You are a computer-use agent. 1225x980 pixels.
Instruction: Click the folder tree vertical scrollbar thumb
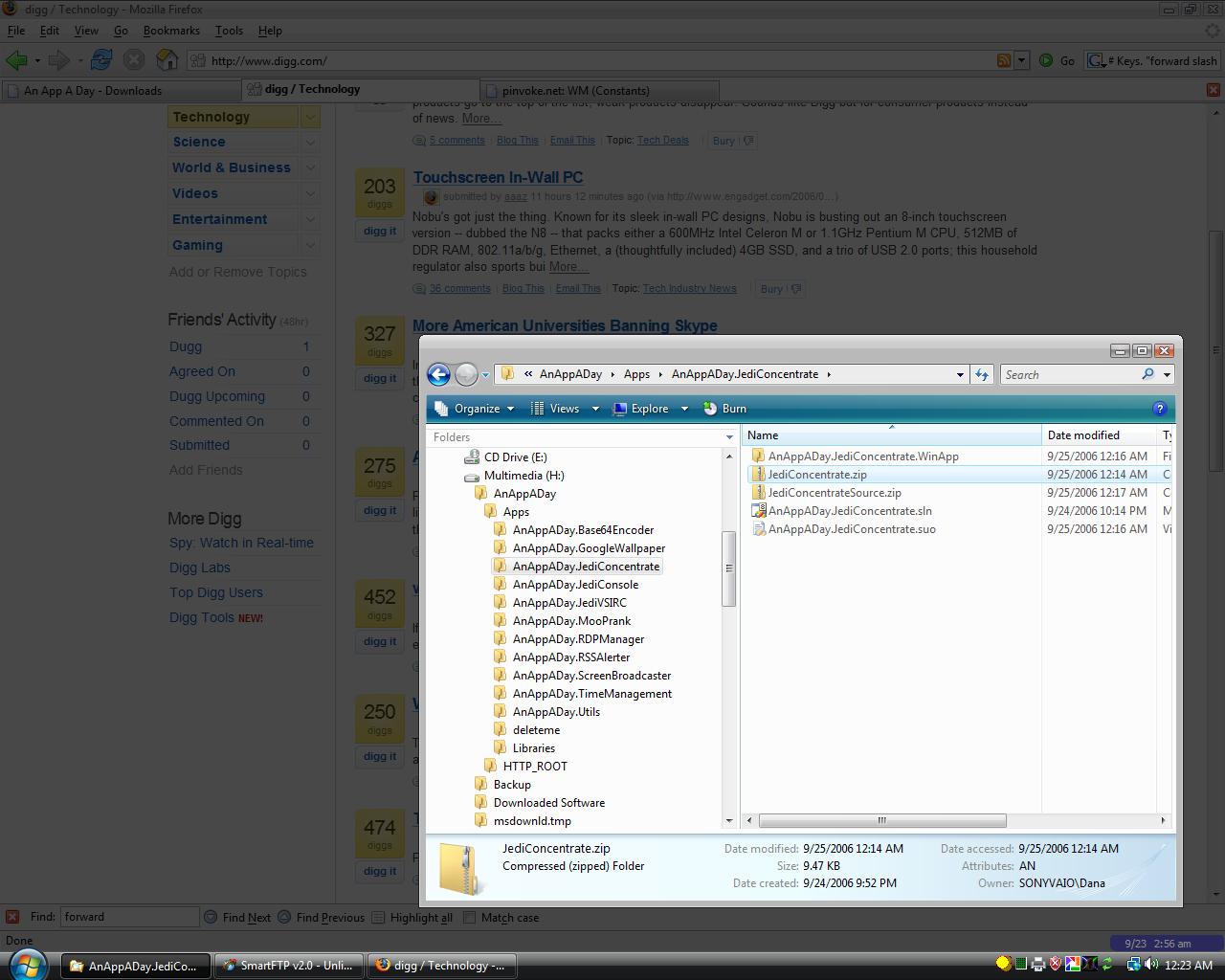729,568
